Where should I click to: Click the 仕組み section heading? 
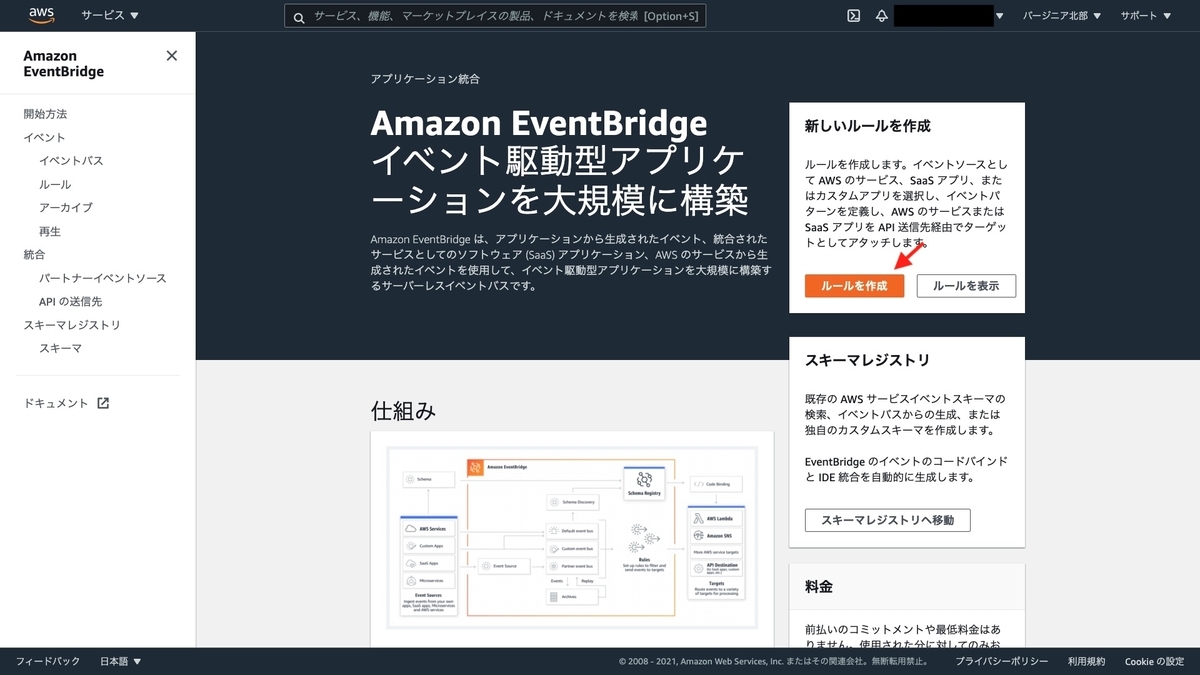point(403,411)
